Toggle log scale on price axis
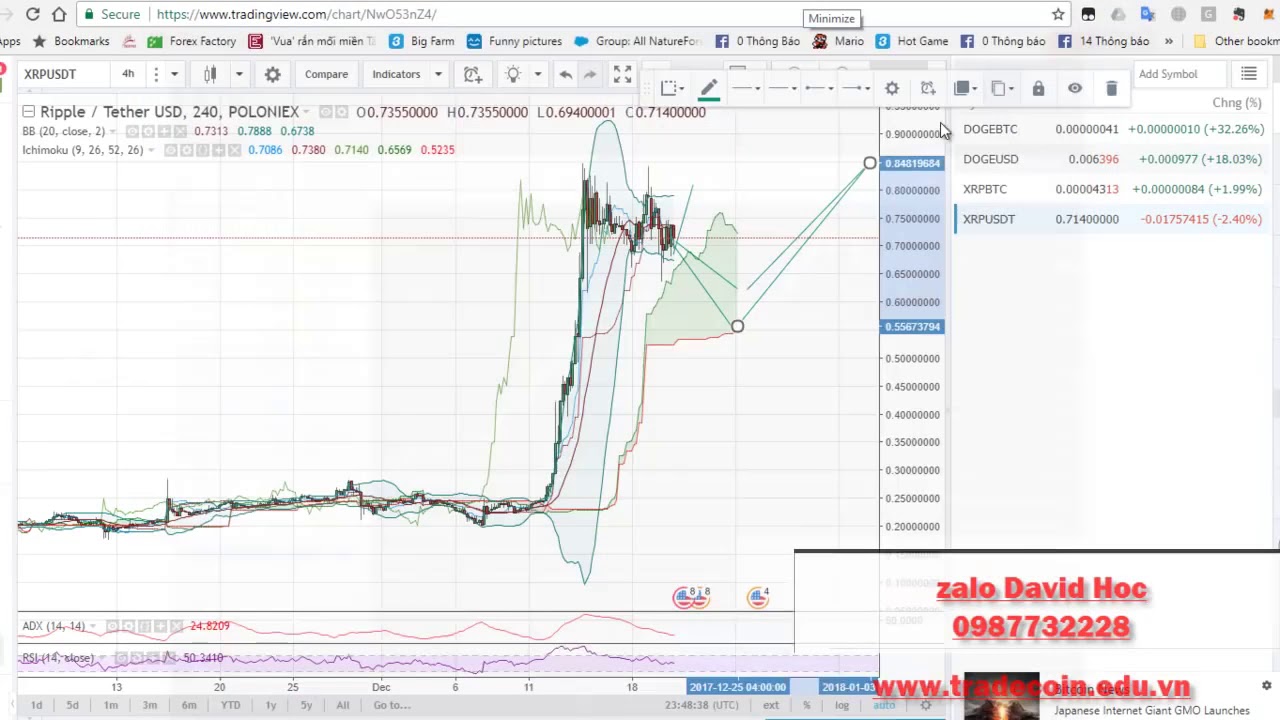This screenshot has height=720, width=1280. [x=842, y=705]
